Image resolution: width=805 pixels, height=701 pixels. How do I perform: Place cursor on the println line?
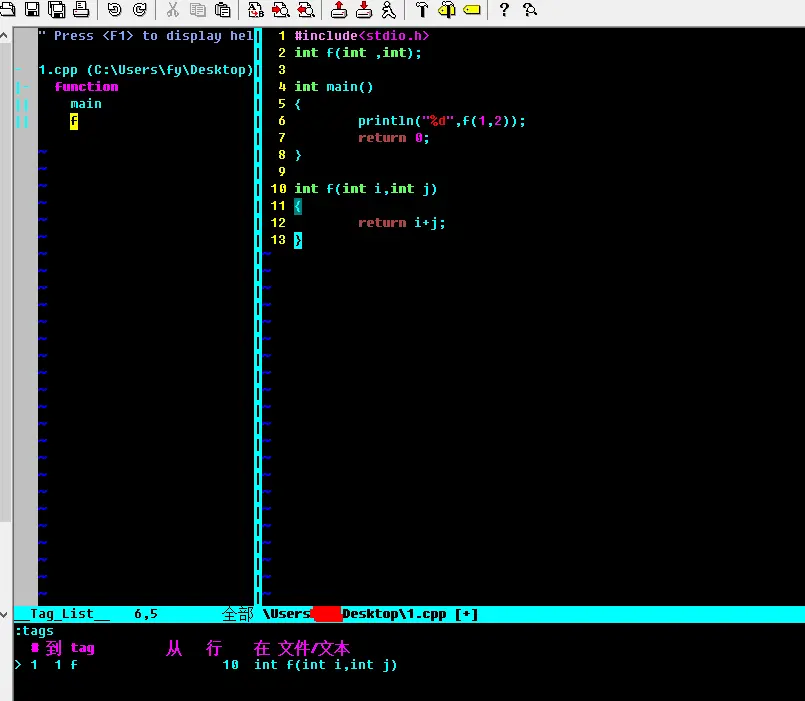click(x=442, y=121)
